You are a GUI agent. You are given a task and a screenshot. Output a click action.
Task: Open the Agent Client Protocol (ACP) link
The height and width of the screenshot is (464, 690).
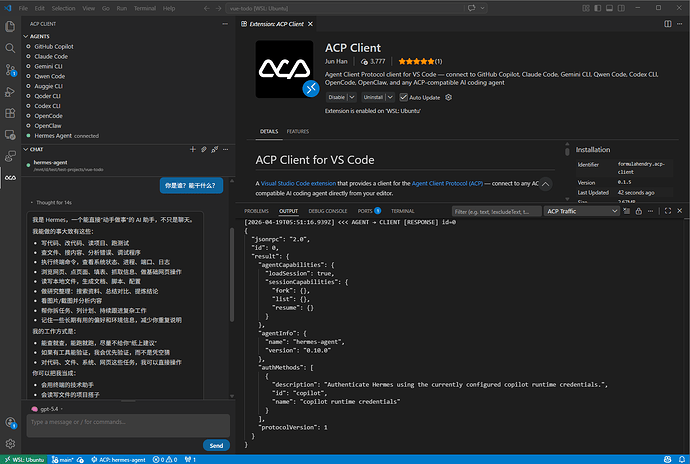point(447,184)
